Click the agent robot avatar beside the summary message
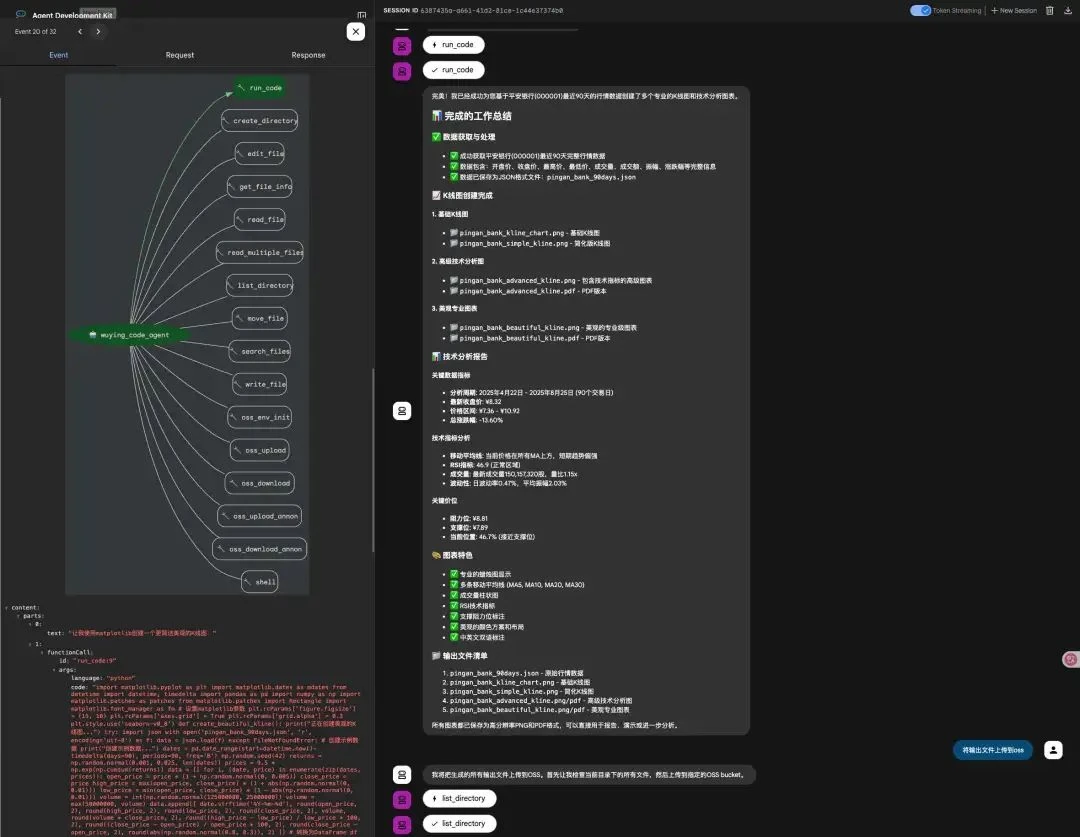1080x837 pixels. click(x=401, y=410)
